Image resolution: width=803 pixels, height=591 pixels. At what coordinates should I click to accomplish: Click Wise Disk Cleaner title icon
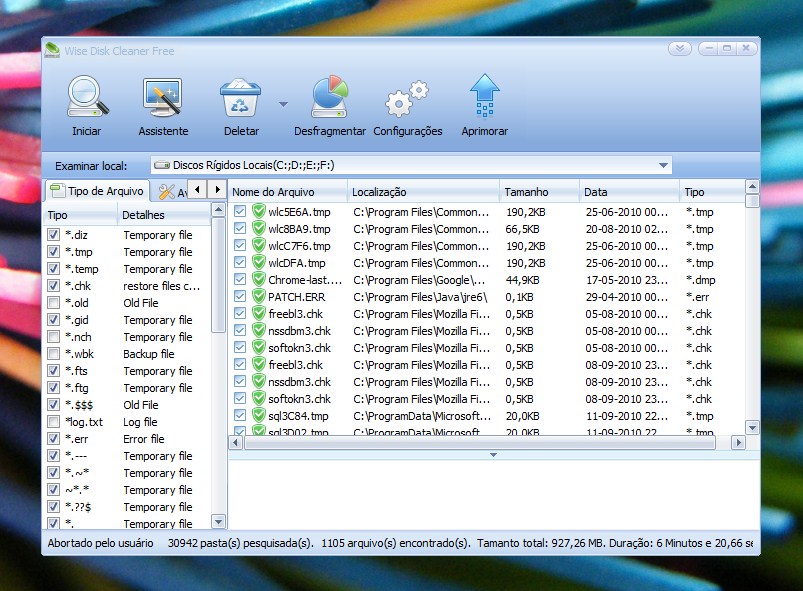(52, 50)
